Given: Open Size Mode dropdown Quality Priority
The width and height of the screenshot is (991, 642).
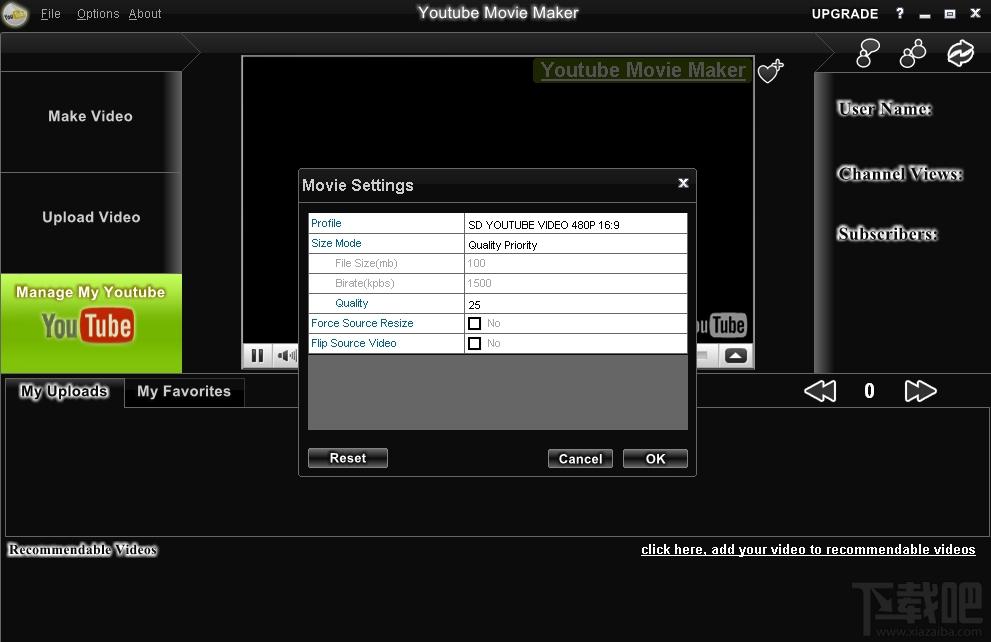Looking at the screenshot, I should [x=576, y=245].
